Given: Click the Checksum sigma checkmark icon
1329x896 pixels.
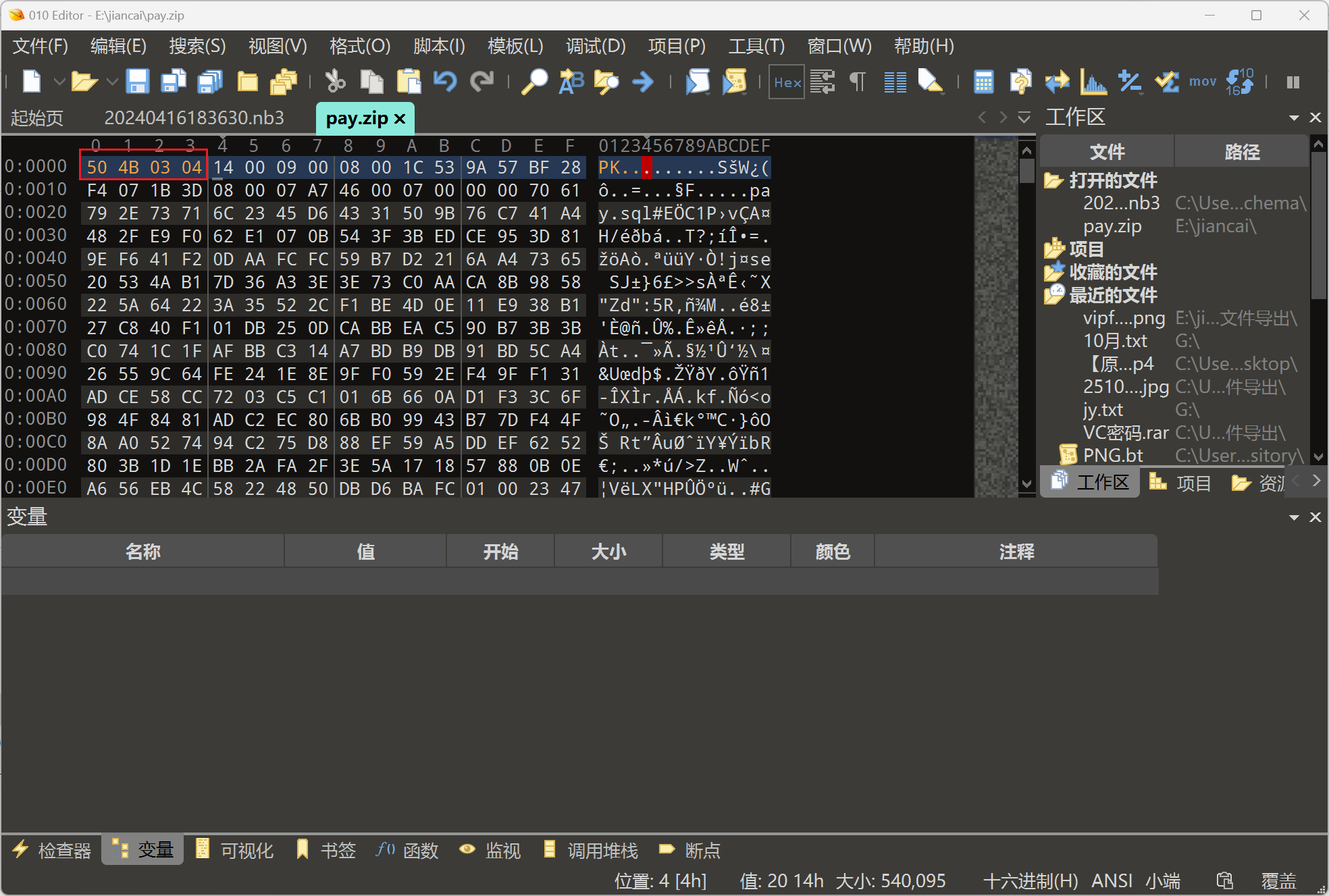Looking at the screenshot, I should tap(1166, 82).
